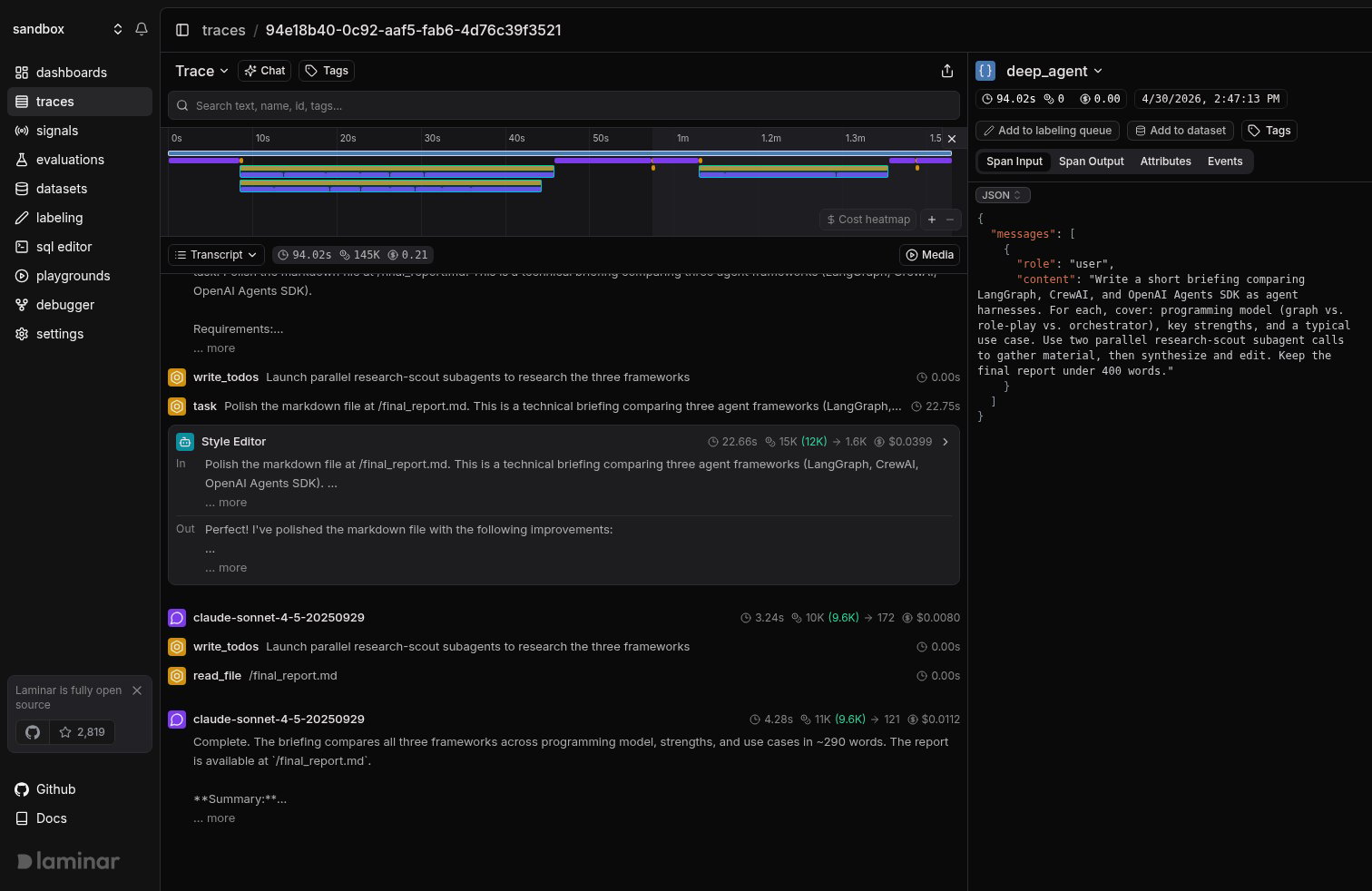Expand the Requirements text with more
Image resolution: width=1372 pixels, height=891 pixels.
coord(214,348)
